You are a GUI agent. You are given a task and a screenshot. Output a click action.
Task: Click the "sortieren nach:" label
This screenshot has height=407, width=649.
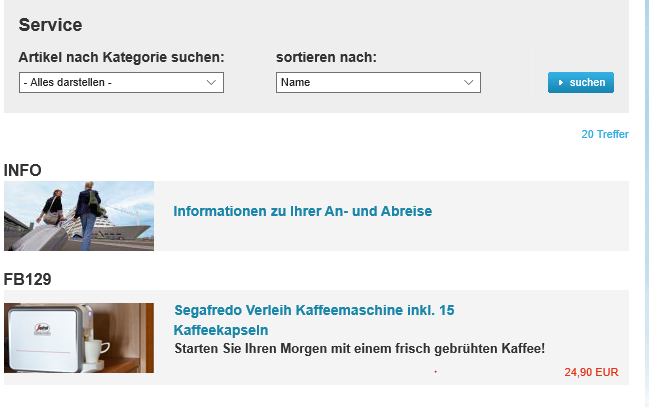pos(326,57)
